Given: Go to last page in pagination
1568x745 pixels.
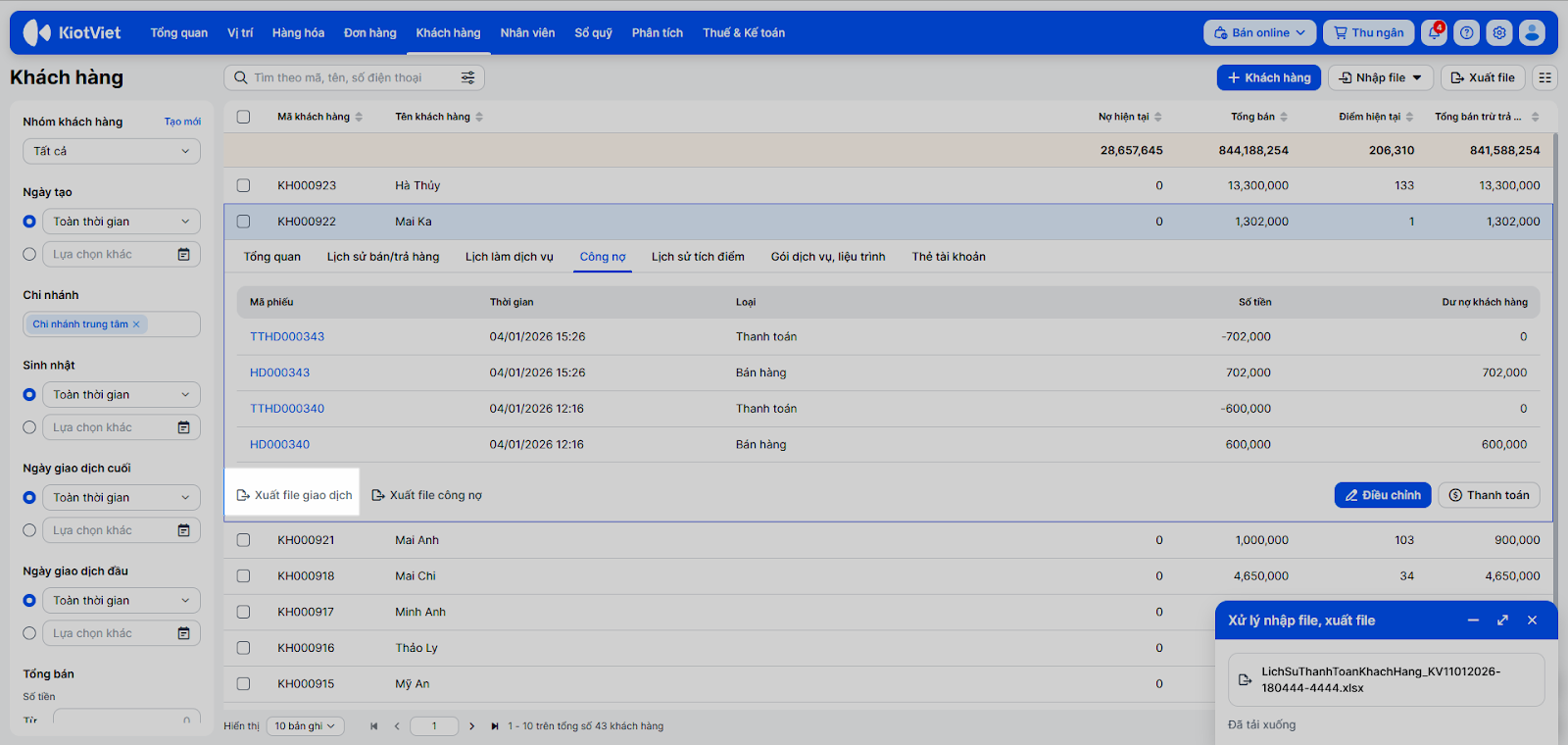Looking at the screenshot, I should pyautogui.click(x=494, y=726).
